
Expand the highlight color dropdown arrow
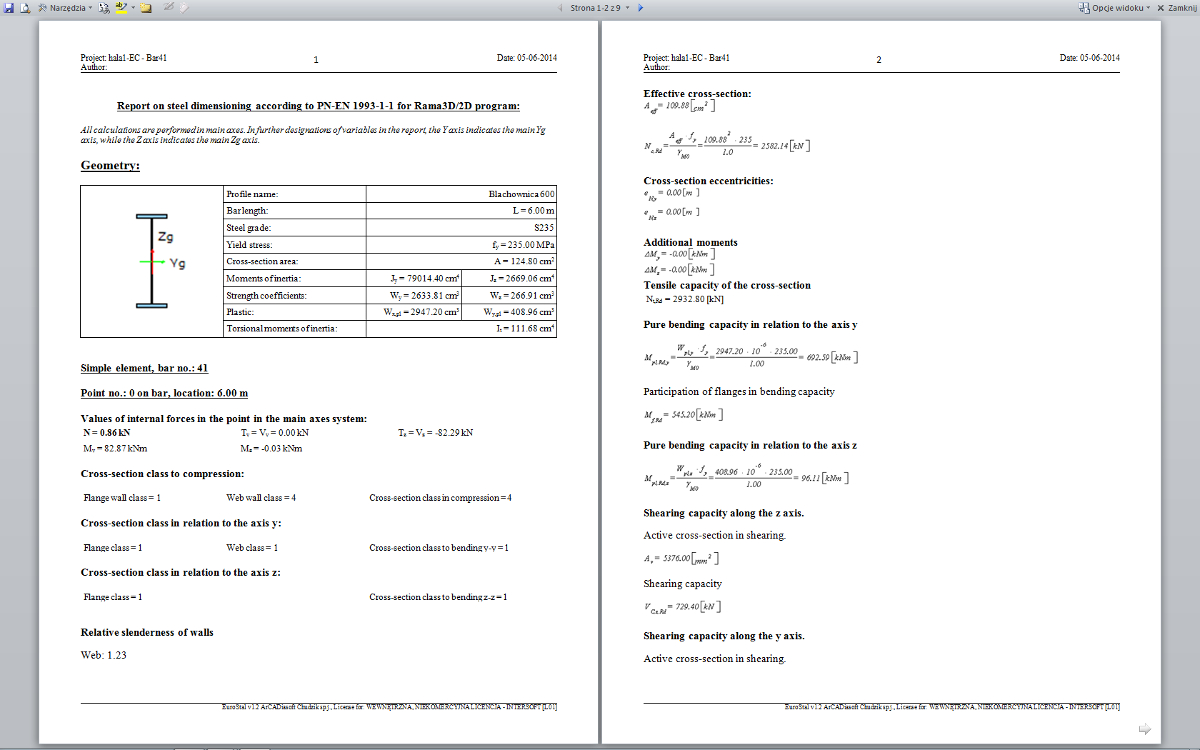pos(133,8)
